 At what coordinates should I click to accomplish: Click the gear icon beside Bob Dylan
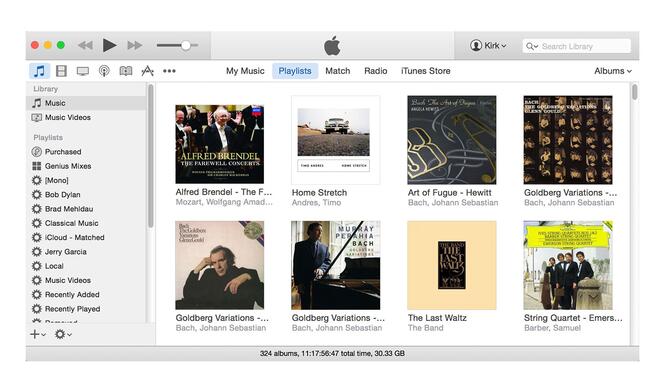tap(37, 194)
